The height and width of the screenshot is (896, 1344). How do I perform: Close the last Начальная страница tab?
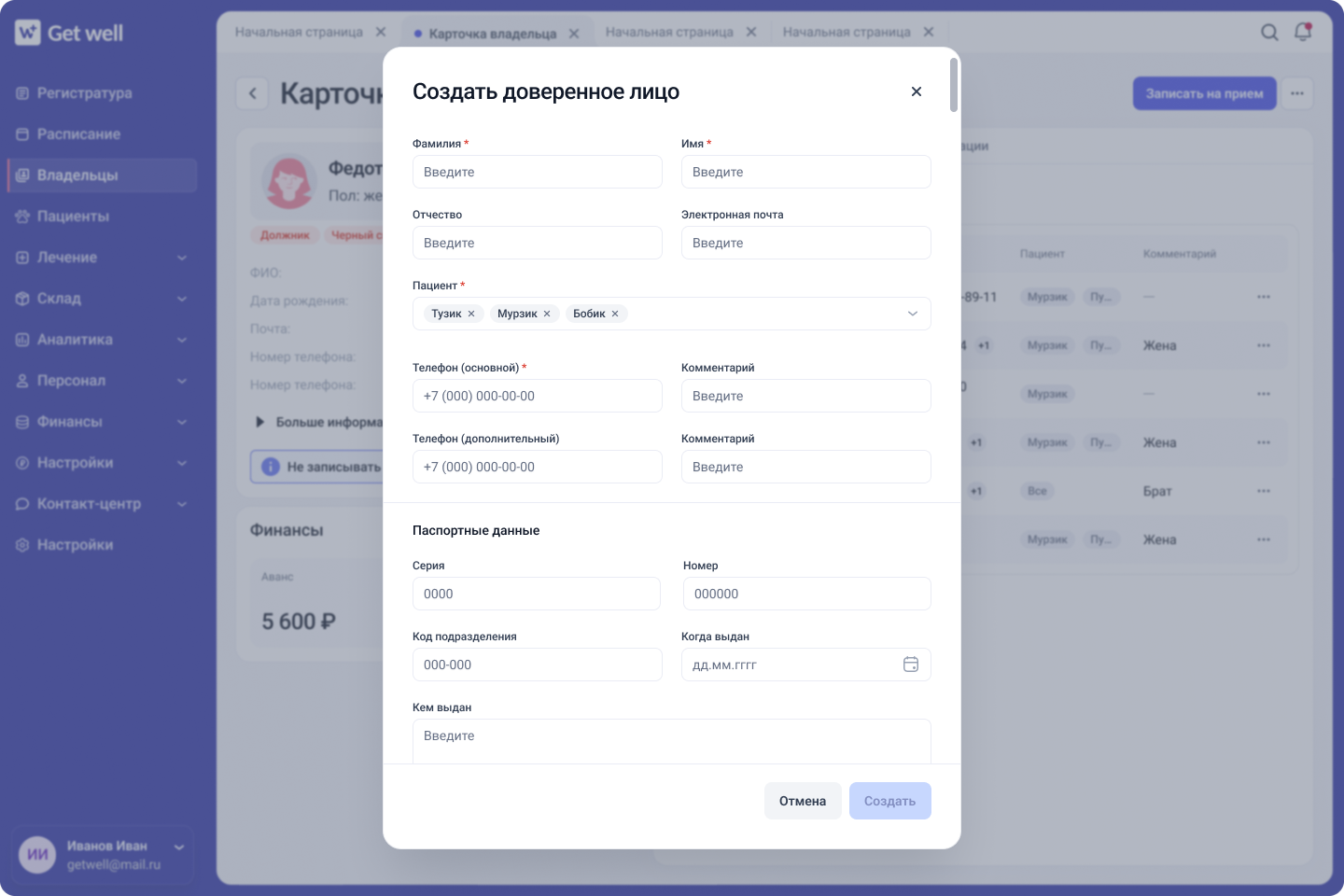click(929, 32)
